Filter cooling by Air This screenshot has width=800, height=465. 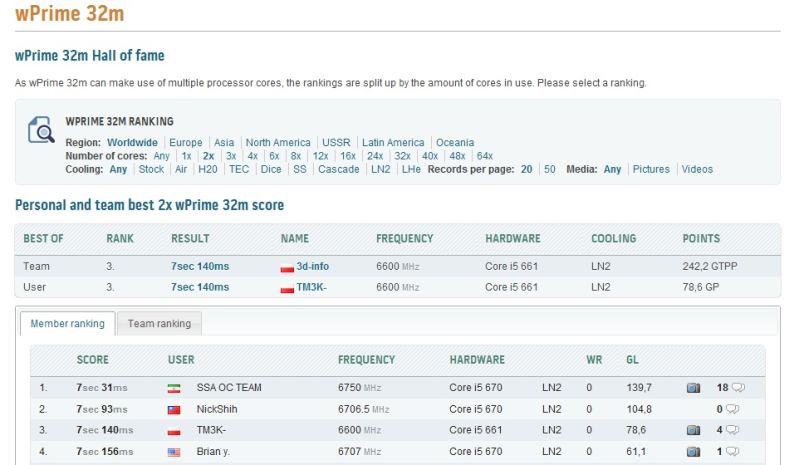[181, 169]
